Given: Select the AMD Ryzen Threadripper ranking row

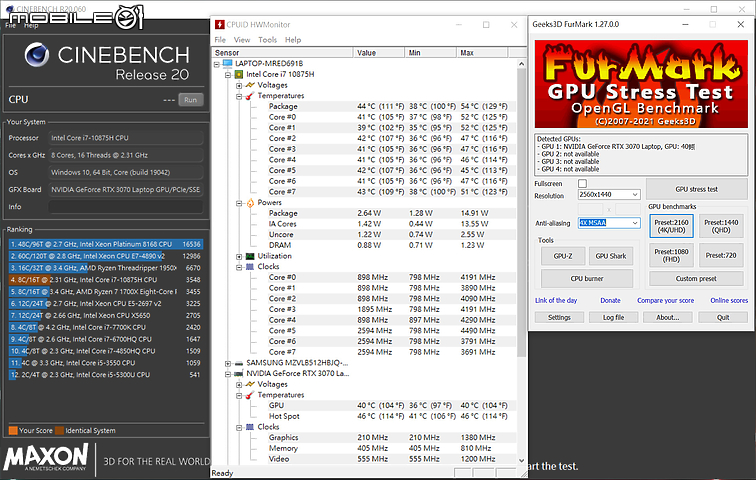Looking at the screenshot, I should [106, 268].
